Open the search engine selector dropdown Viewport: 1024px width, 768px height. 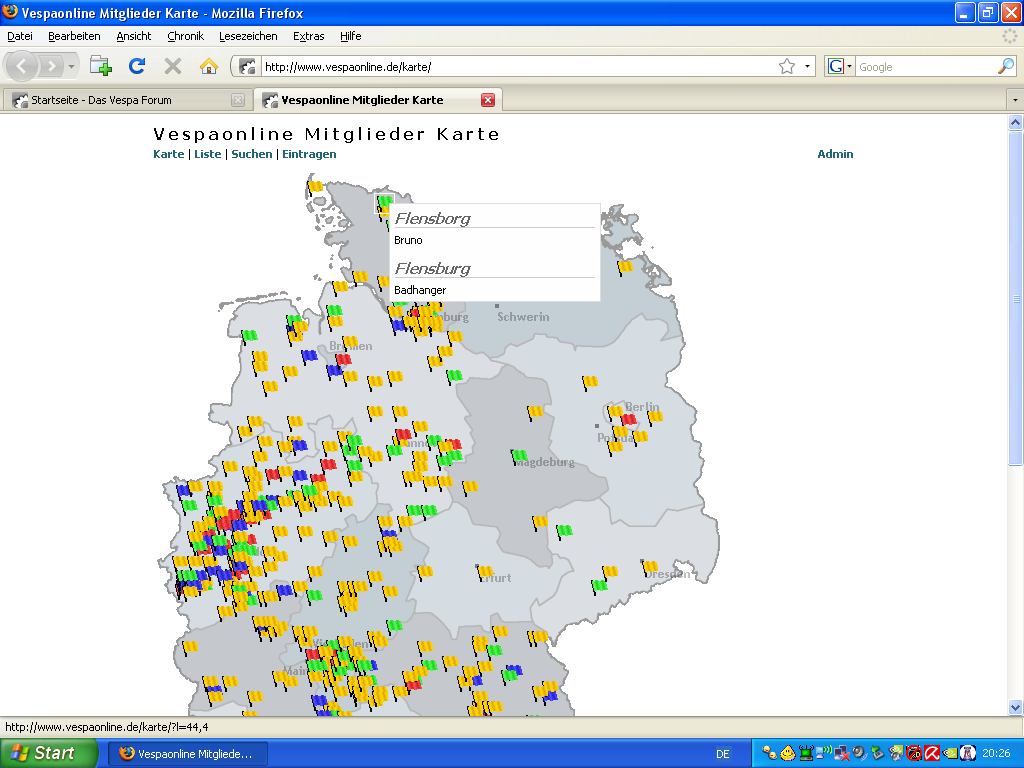click(x=840, y=67)
